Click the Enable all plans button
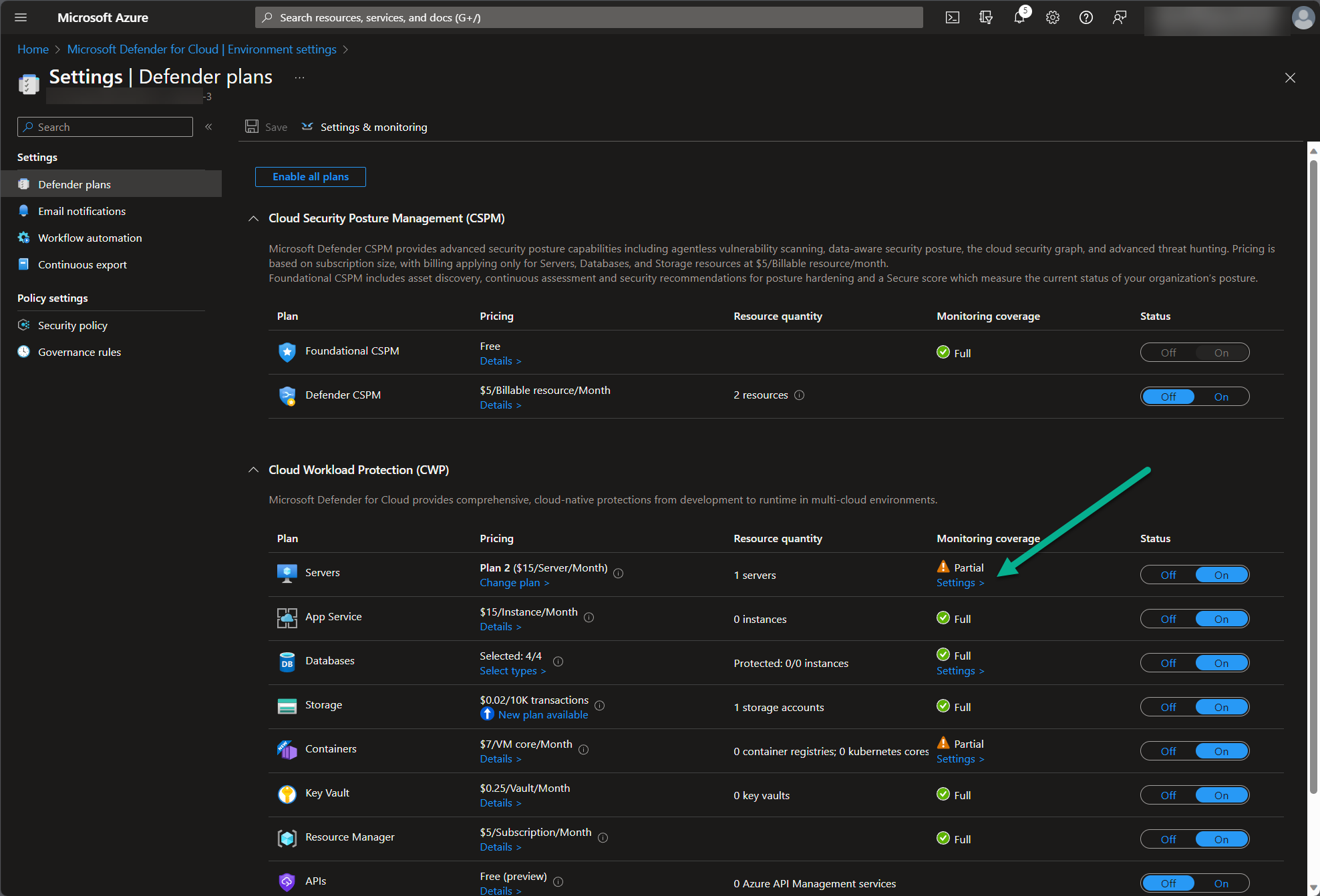1320x896 pixels. [310, 176]
